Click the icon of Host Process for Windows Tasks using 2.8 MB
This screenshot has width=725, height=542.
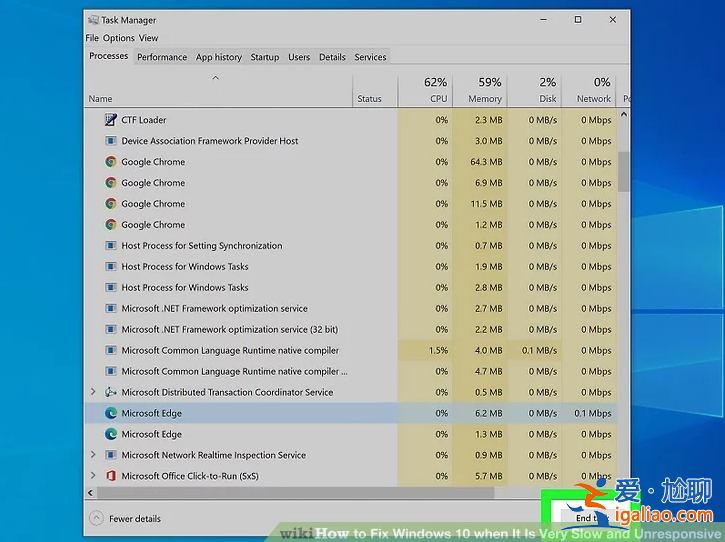tap(111, 287)
